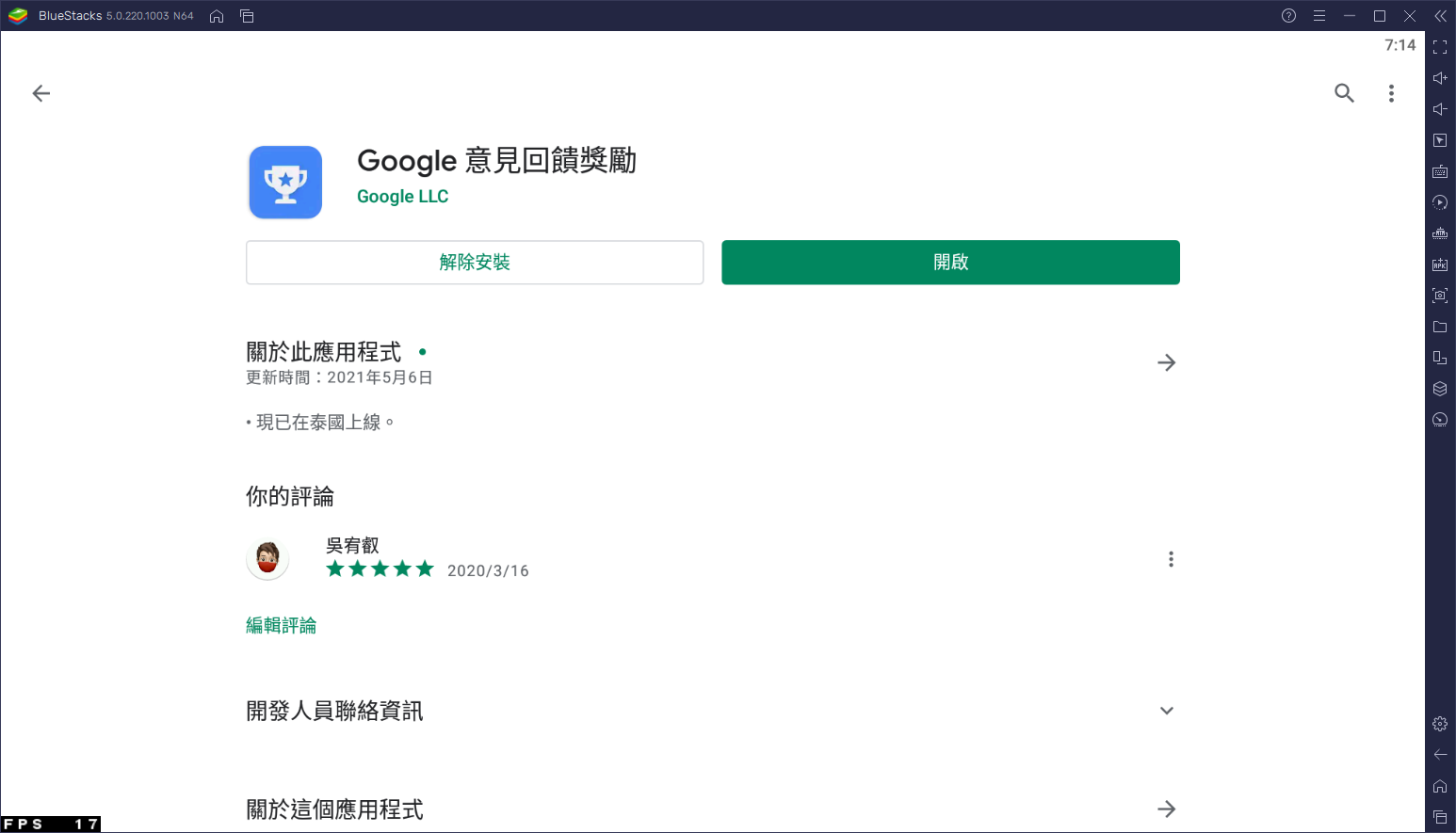Image resolution: width=1456 pixels, height=833 pixels.
Task: Click the volume up sidebar icon
Action: tap(1440, 78)
